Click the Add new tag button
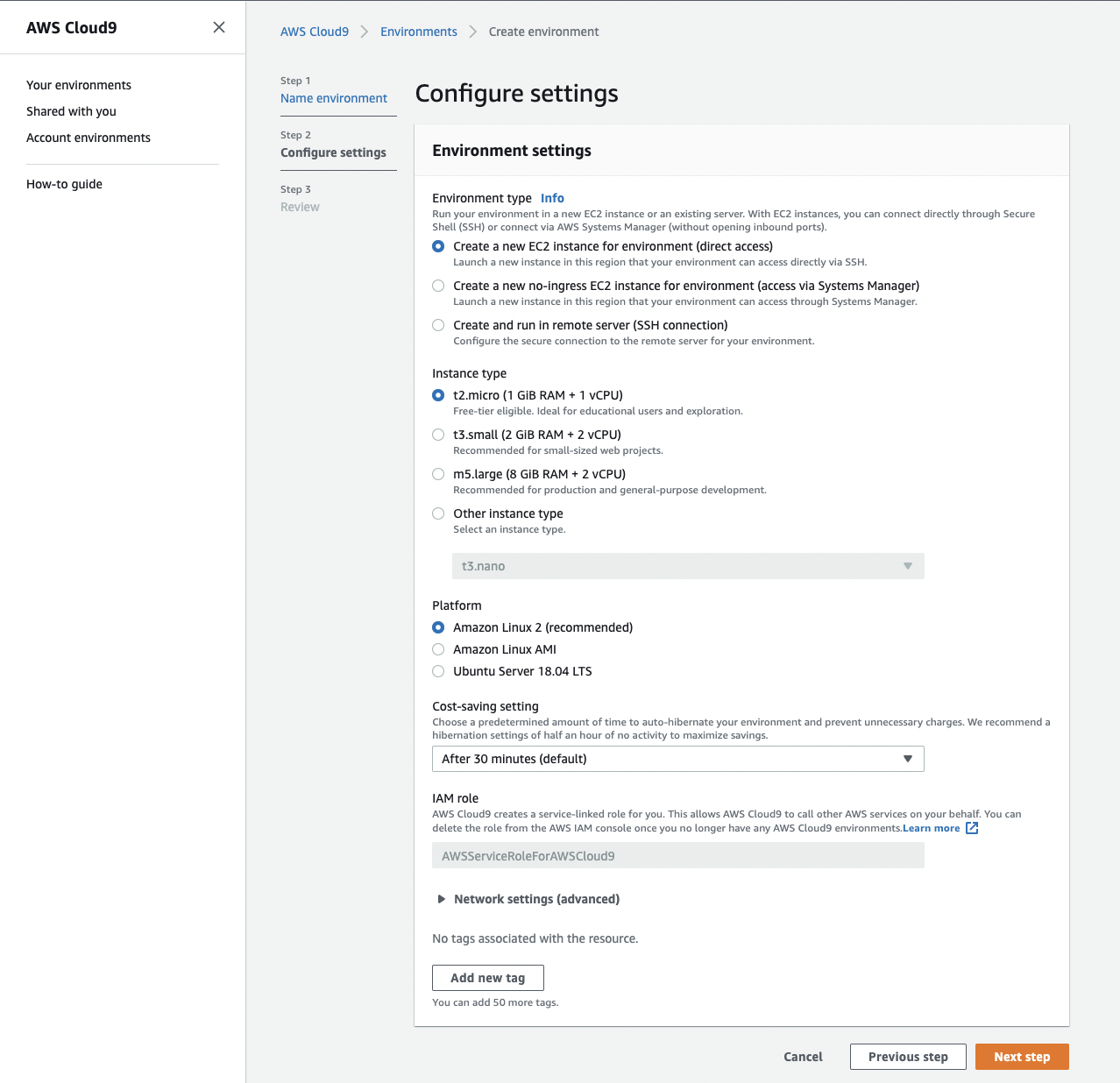 coord(487,978)
